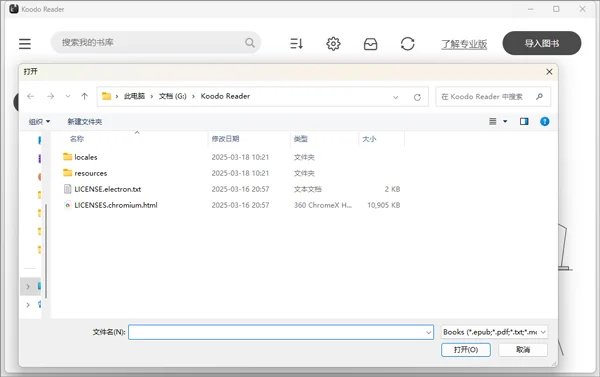Image resolution: width=600 pixels, height=377 pixels.
Task: Click the folder icon in address bar
Action: click(106, 96)
